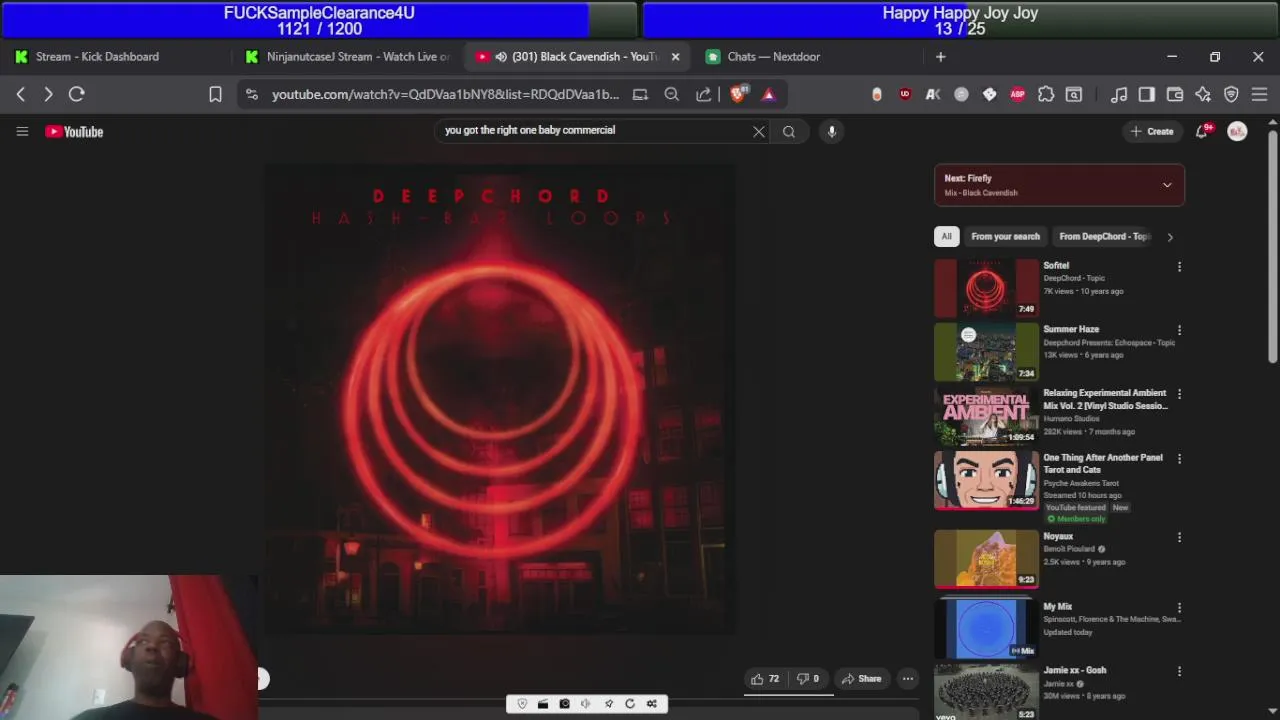1280x720 pixels.
Task: Open options menu for My Mix
Action: click(x=1179, y=607)
